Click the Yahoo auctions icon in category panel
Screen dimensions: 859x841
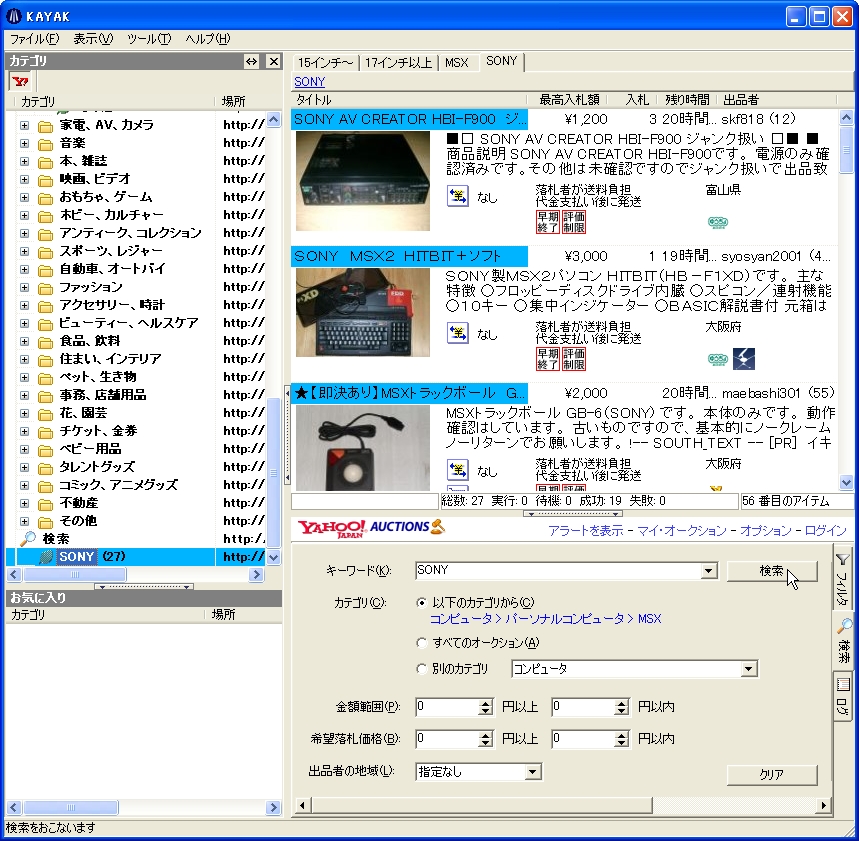pyautogui.click(x=21, y=82)
